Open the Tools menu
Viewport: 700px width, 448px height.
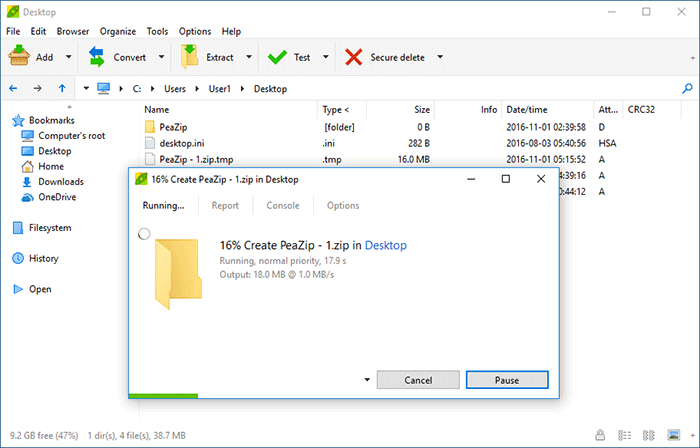coord(157,31)
